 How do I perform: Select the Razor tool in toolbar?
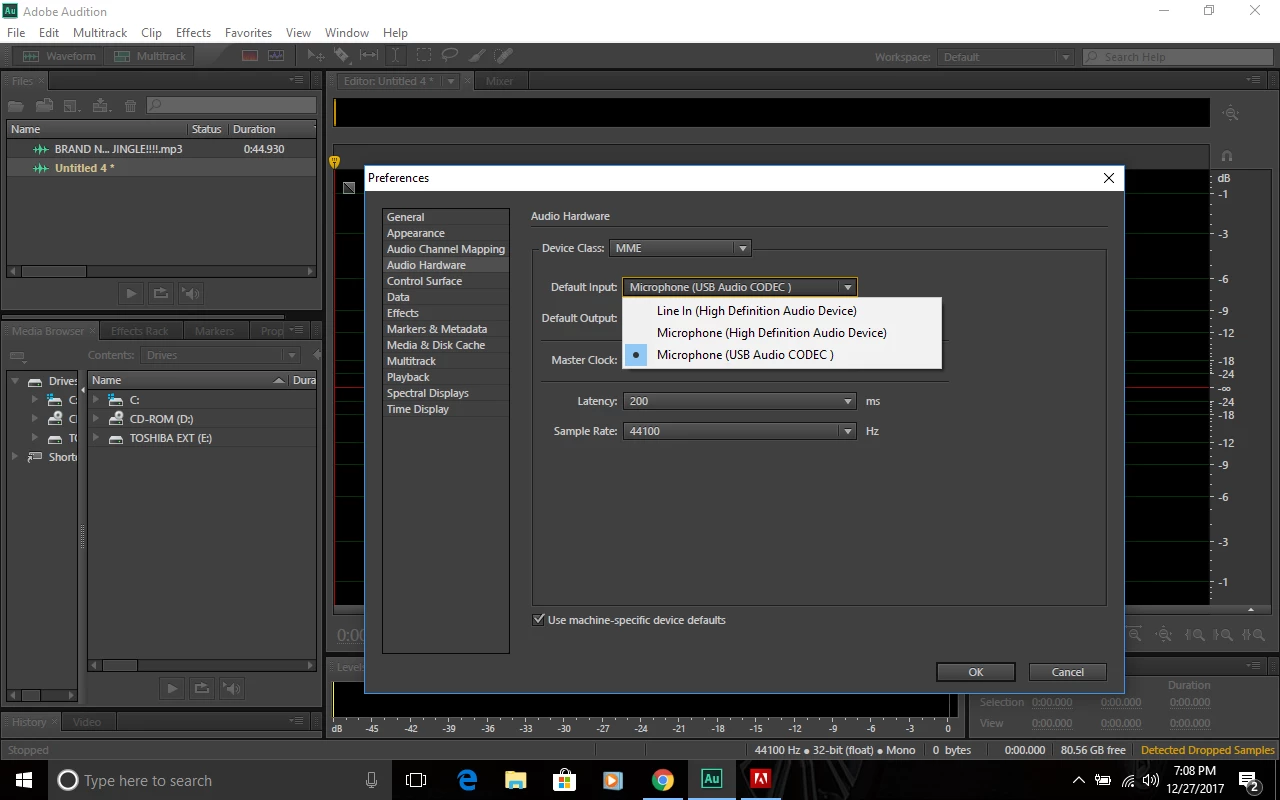pos(342,56)
